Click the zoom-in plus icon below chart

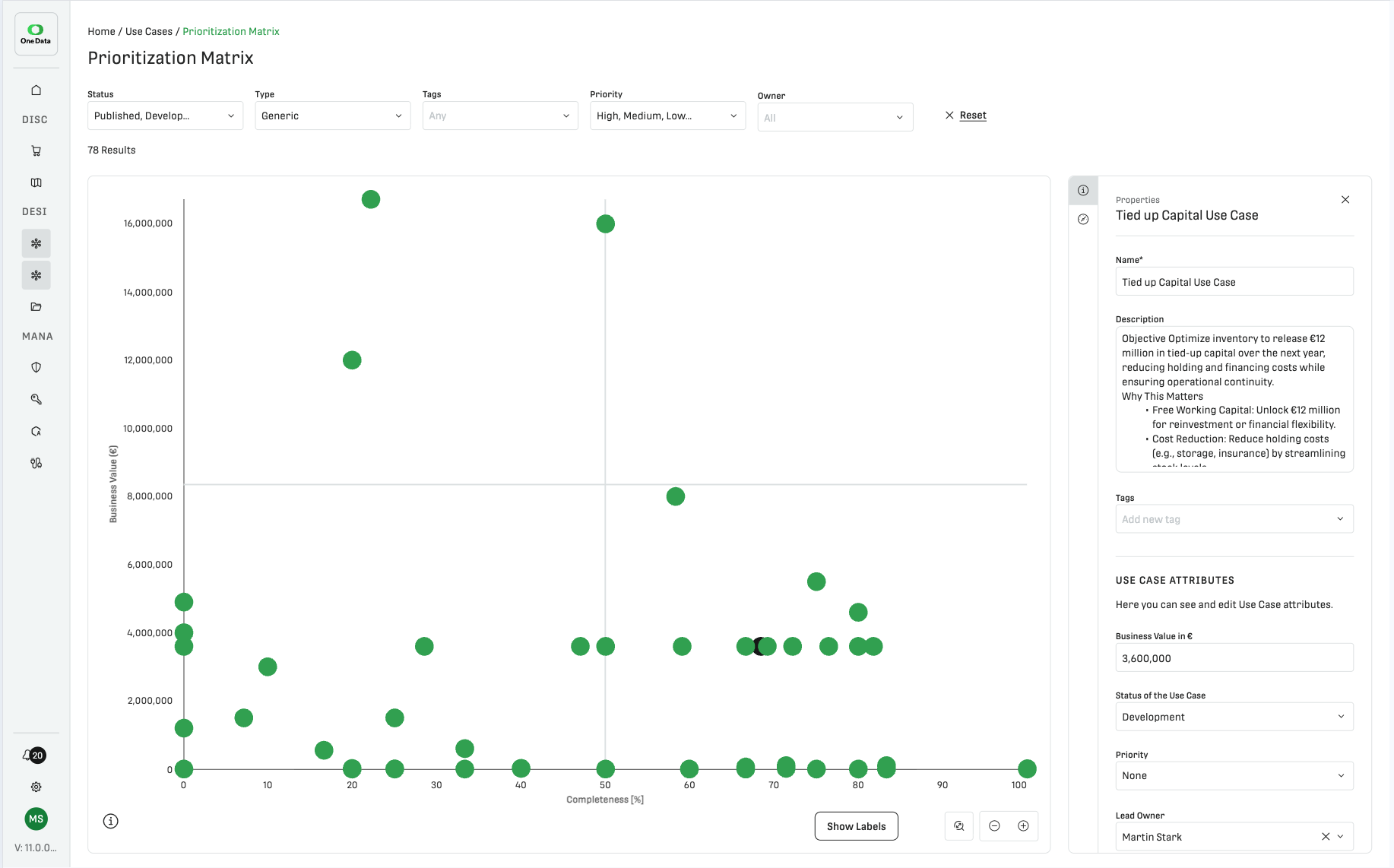coord(1023,826)
